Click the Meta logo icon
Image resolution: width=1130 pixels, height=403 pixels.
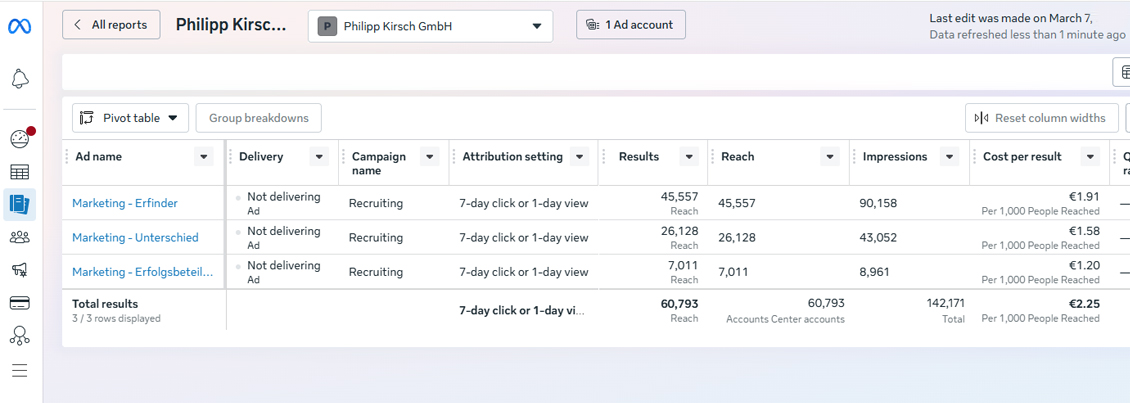pos(20,26)
